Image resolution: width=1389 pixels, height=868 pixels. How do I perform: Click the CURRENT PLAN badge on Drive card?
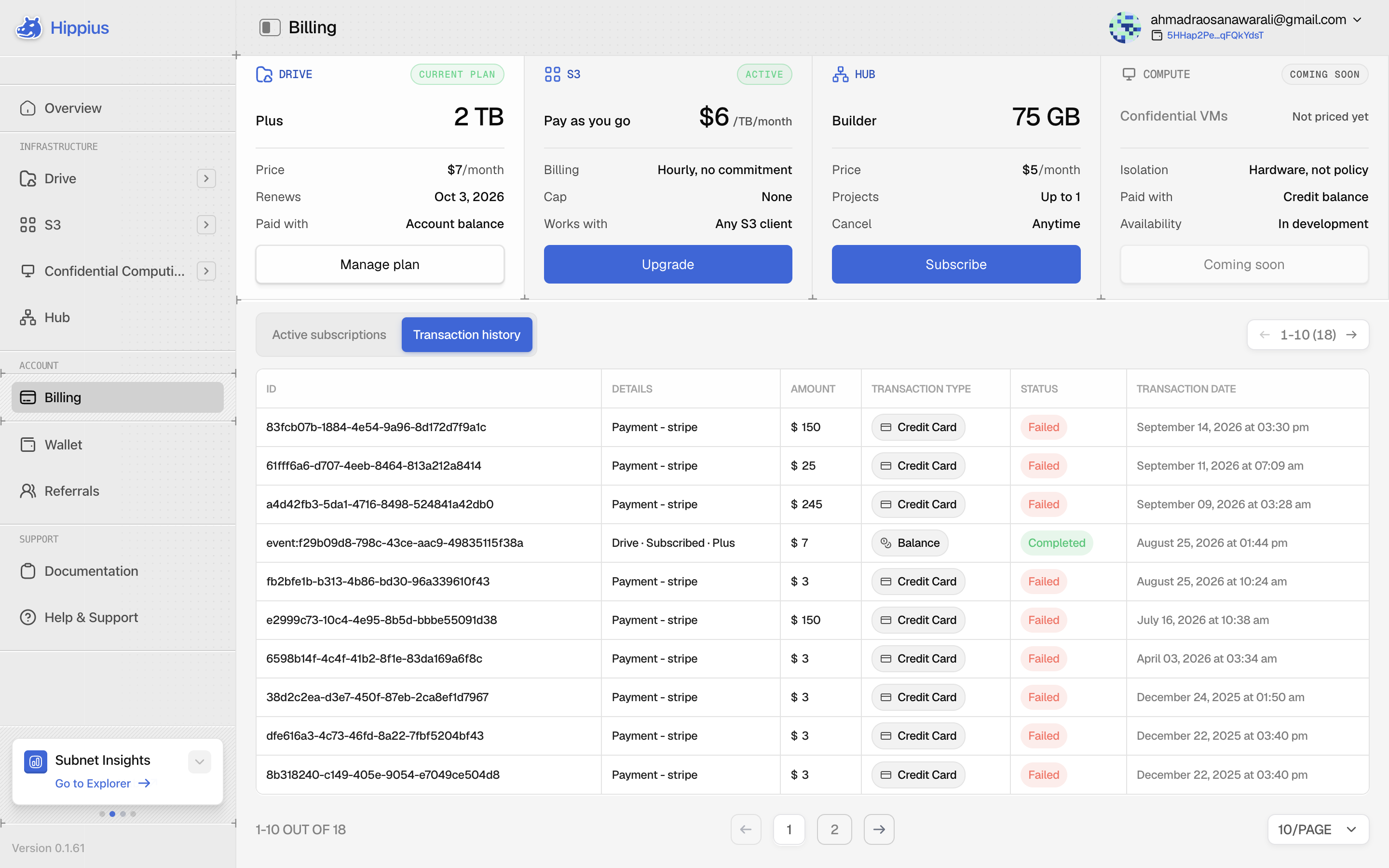(x=457, y=74)
